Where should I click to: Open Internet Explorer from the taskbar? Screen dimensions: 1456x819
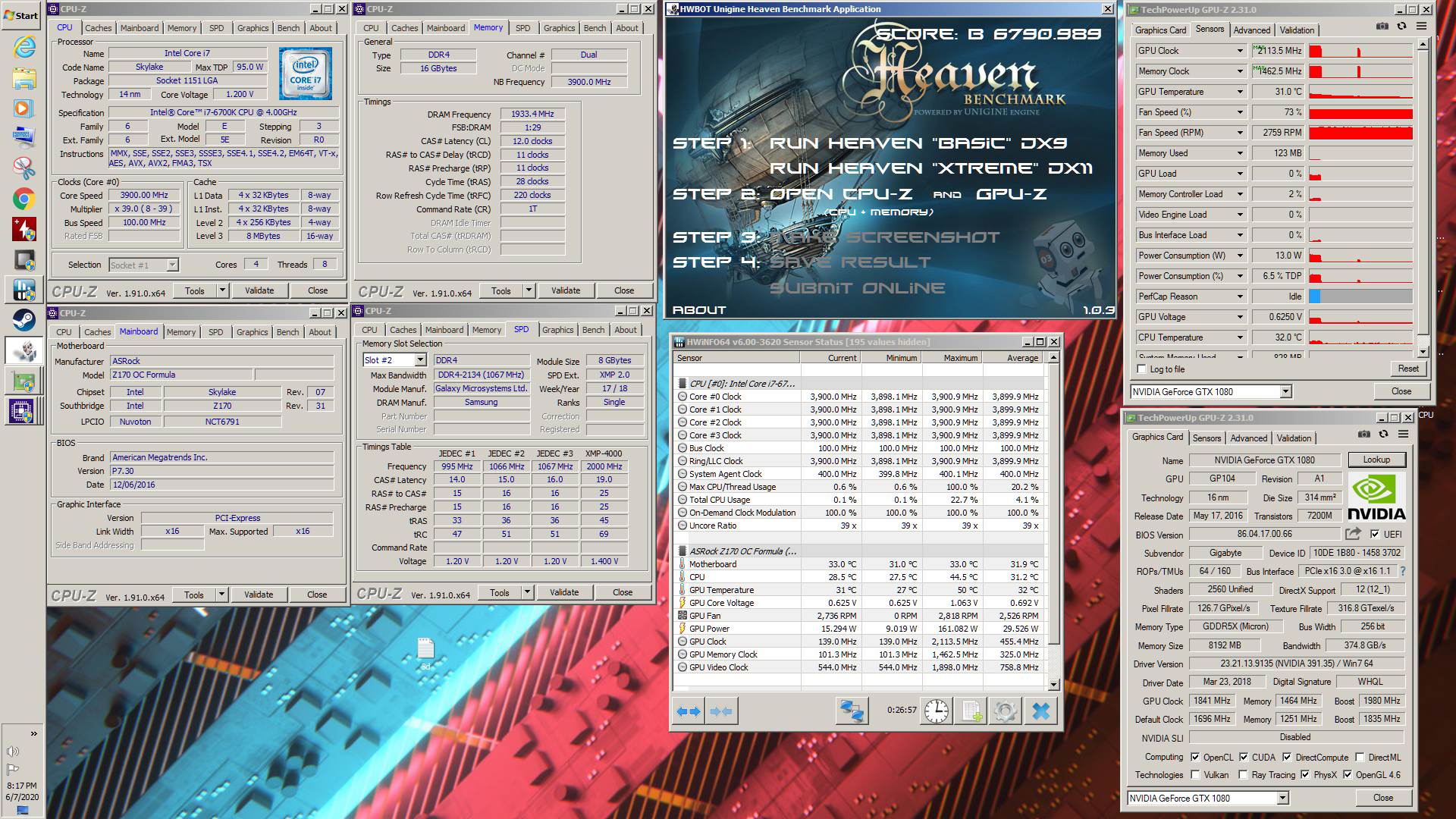(x=24, y=47)
